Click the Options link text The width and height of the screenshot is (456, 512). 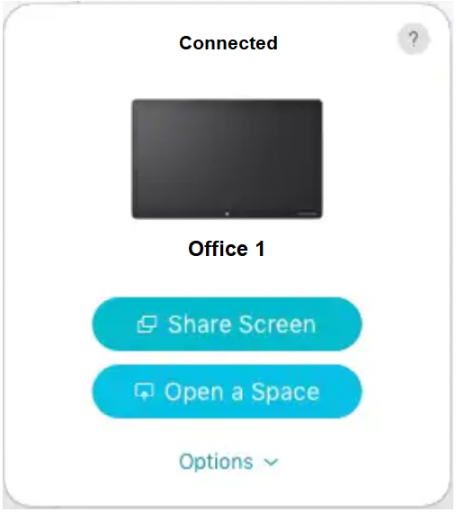click(216, 462)
